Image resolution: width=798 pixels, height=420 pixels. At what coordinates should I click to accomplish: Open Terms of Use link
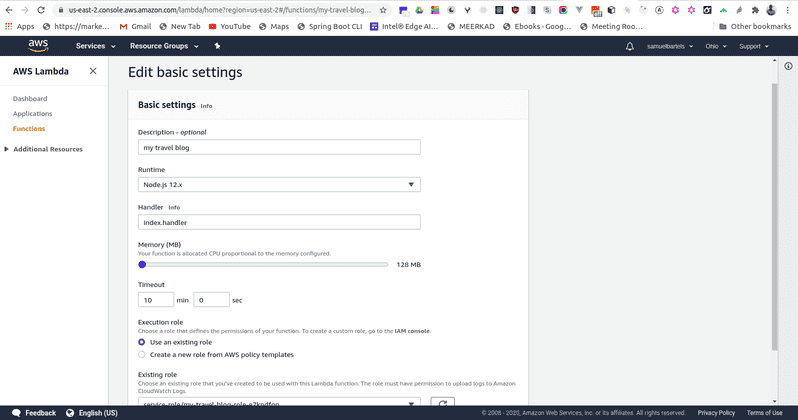click(x=764, y=413)
